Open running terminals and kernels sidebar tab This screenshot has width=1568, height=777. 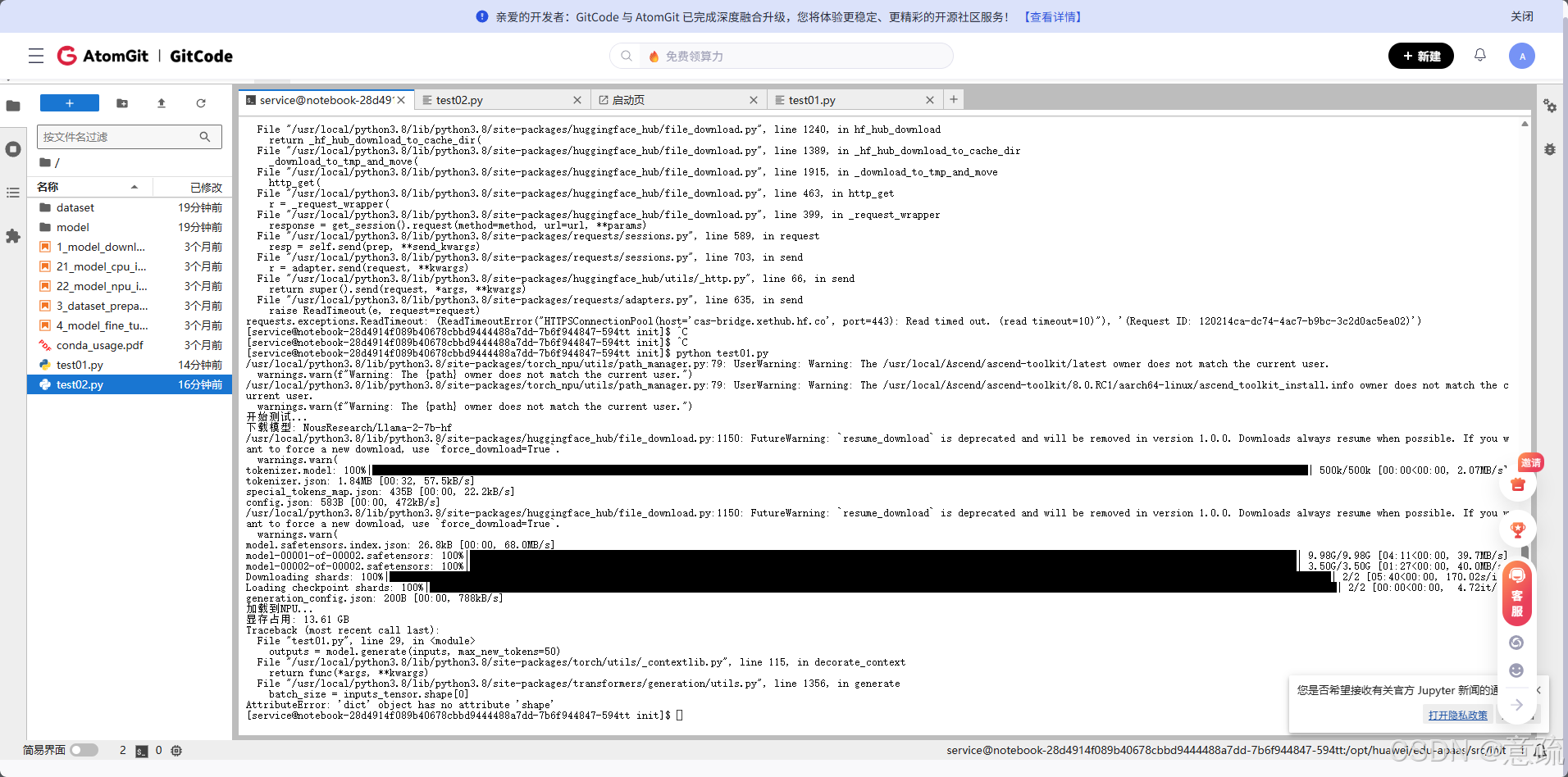[x=13, y=149]
